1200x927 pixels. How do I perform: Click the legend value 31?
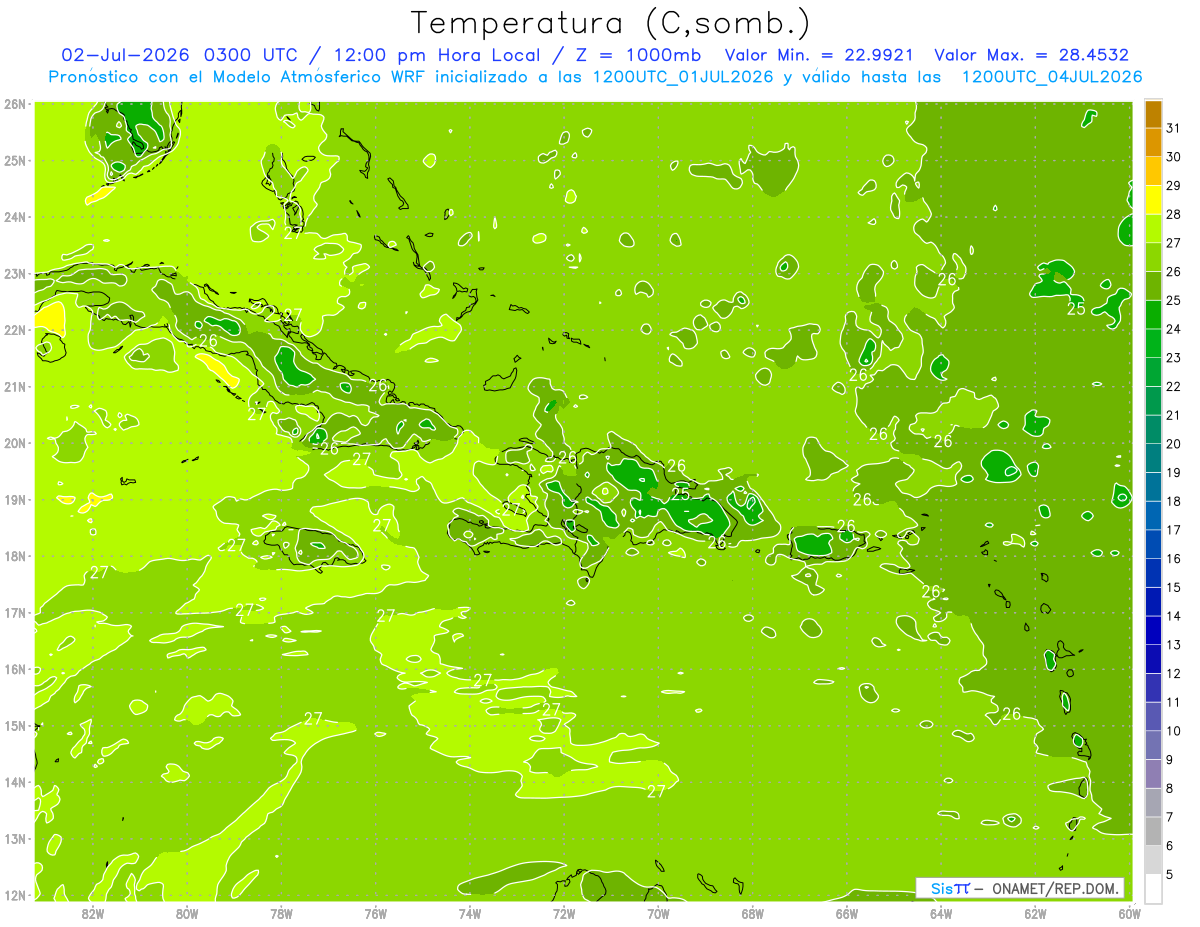coord(1174,129)
